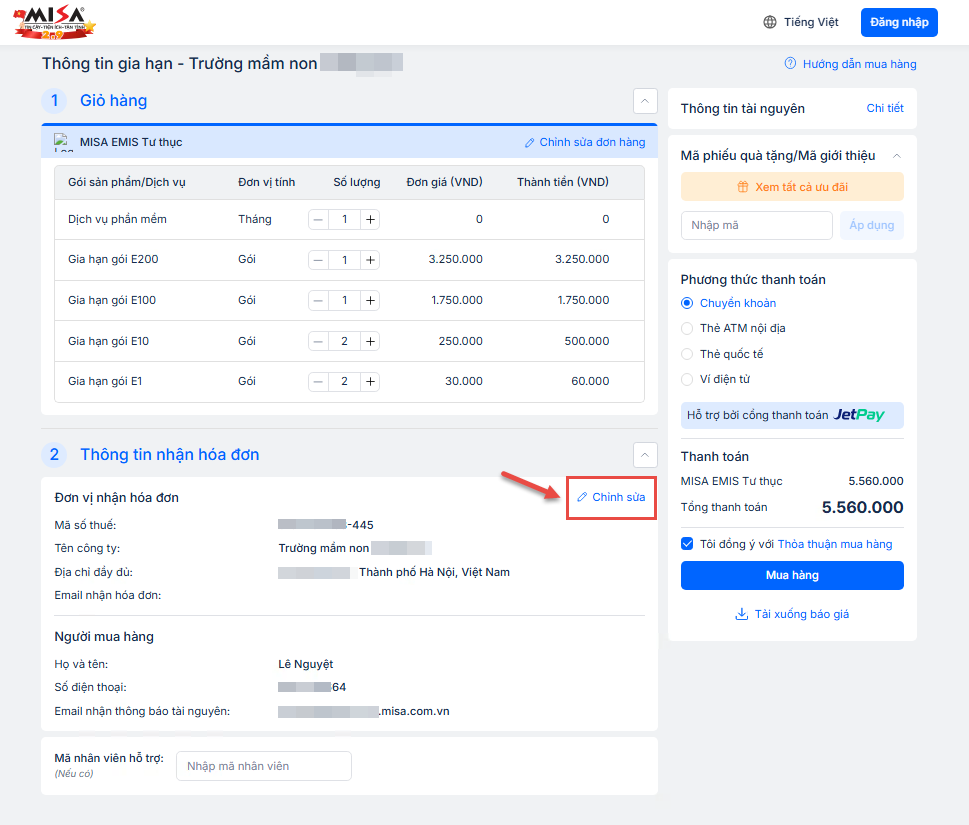The height and width of the screenshot is (825, 969).
Task: Collapse the Thông tin nhận hóa đơn section
Action: click(645, 455)
